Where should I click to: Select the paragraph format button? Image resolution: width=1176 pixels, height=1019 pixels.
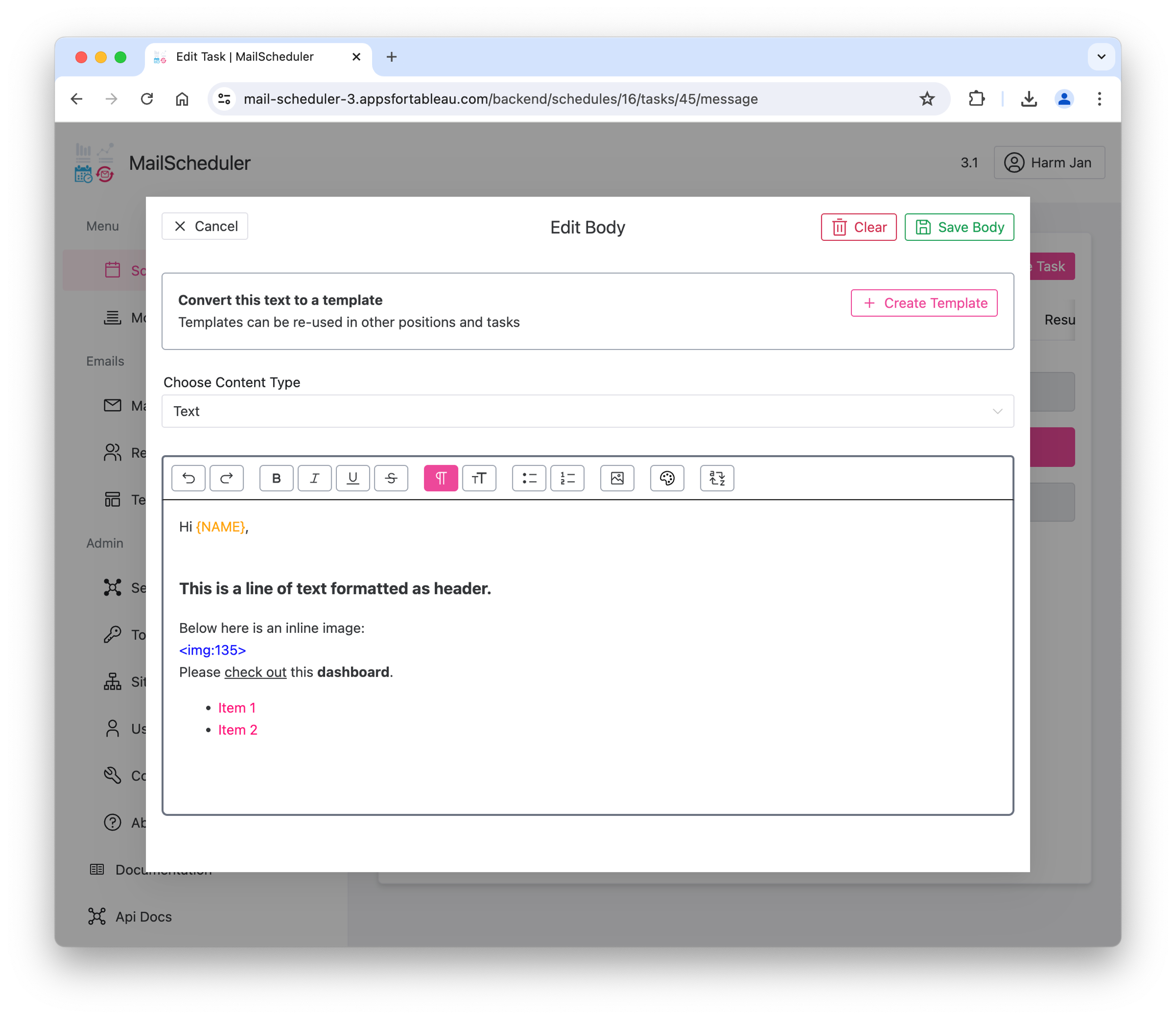click(x=440, y=478)
